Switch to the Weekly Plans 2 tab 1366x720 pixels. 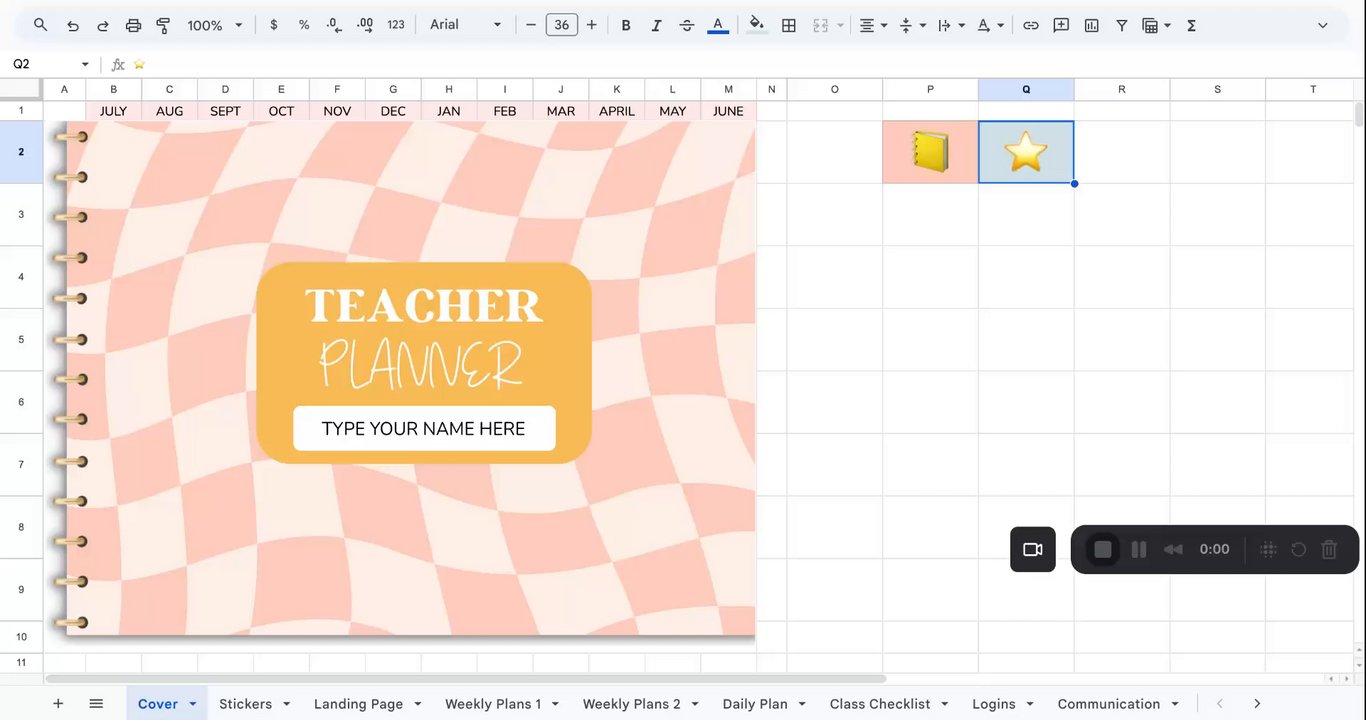click(632, 704)
